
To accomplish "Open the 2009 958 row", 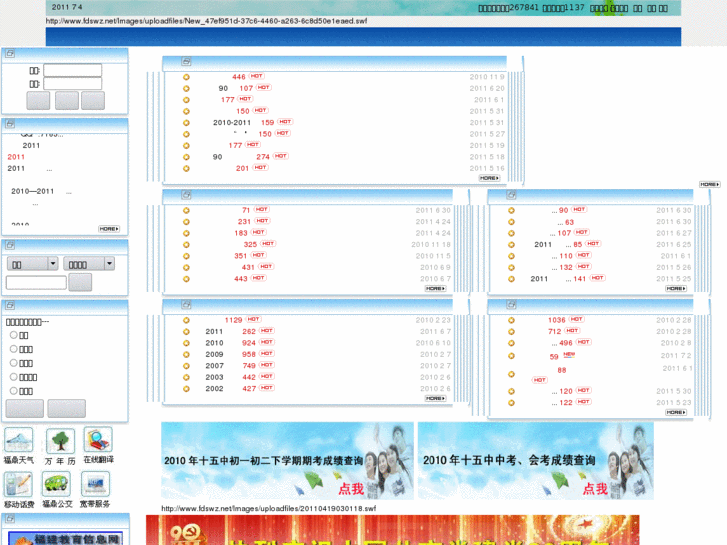I will 230,354.
